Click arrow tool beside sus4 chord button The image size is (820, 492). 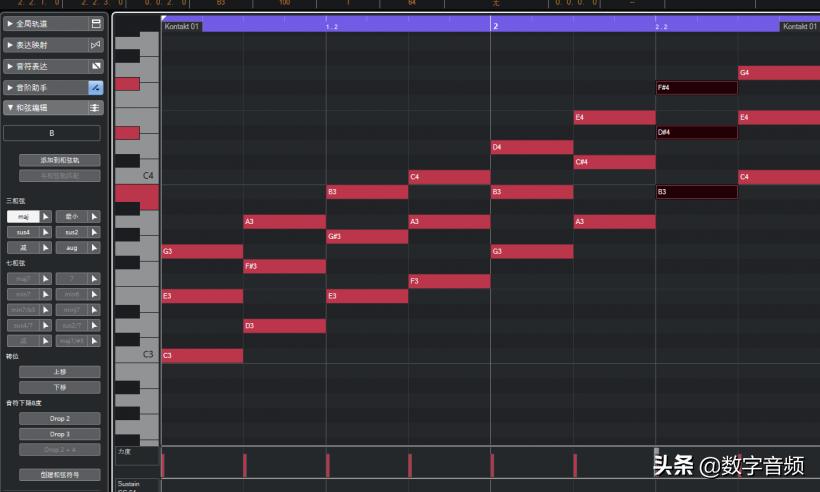pyautogui.click(x=45, y=232)
